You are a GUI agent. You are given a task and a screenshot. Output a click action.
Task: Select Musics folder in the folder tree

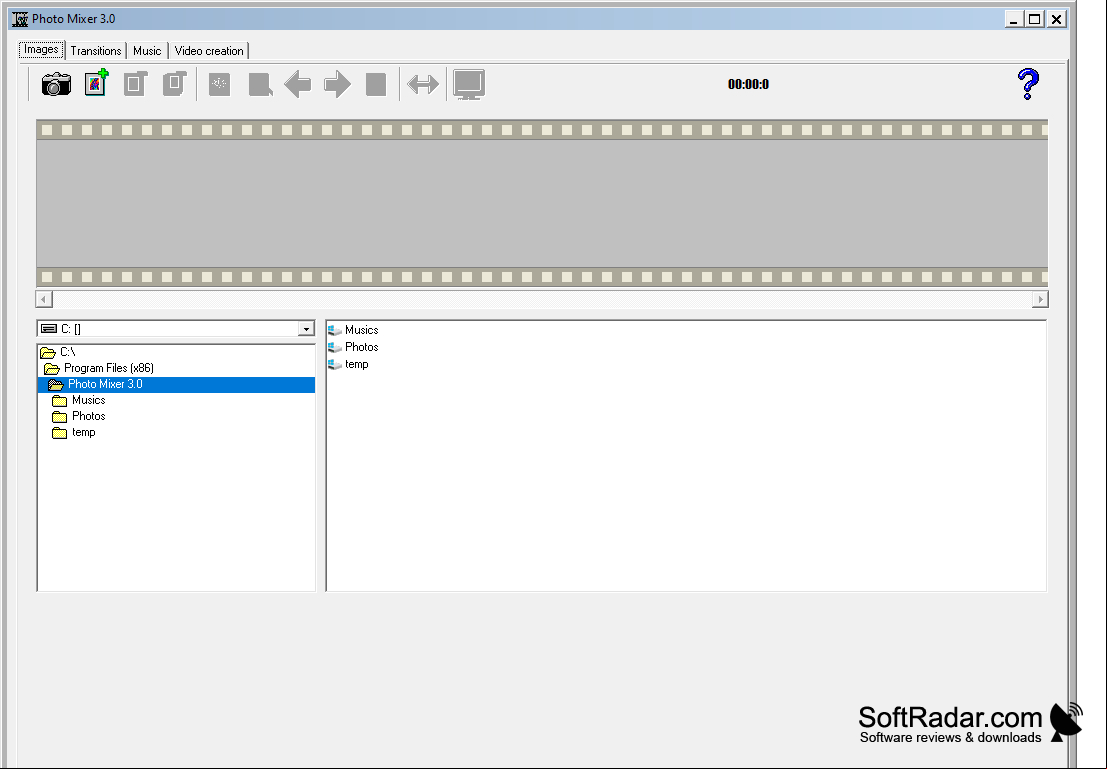[176, 400]
